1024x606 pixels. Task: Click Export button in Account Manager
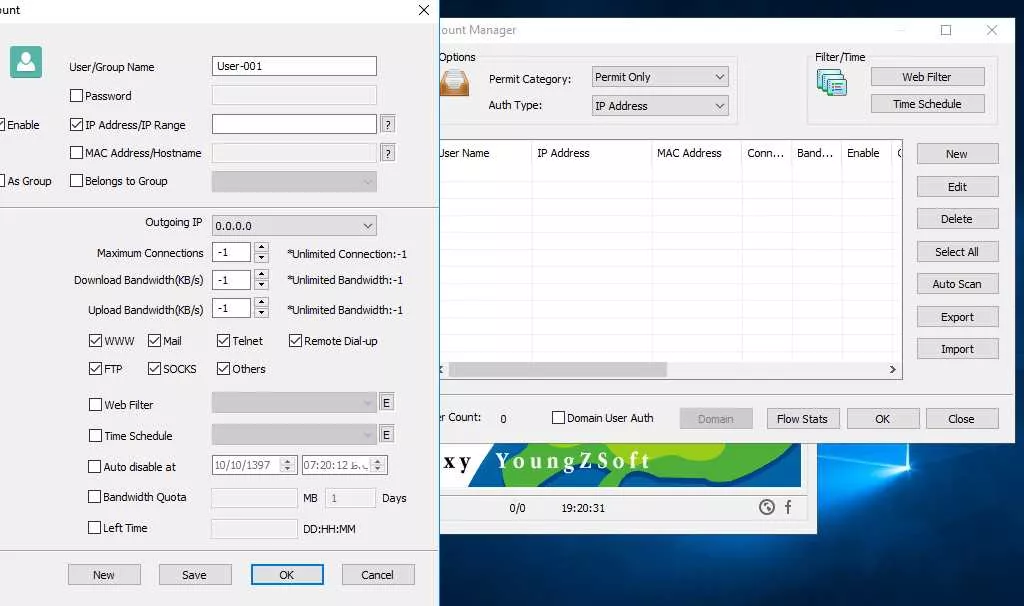(957, 317)
